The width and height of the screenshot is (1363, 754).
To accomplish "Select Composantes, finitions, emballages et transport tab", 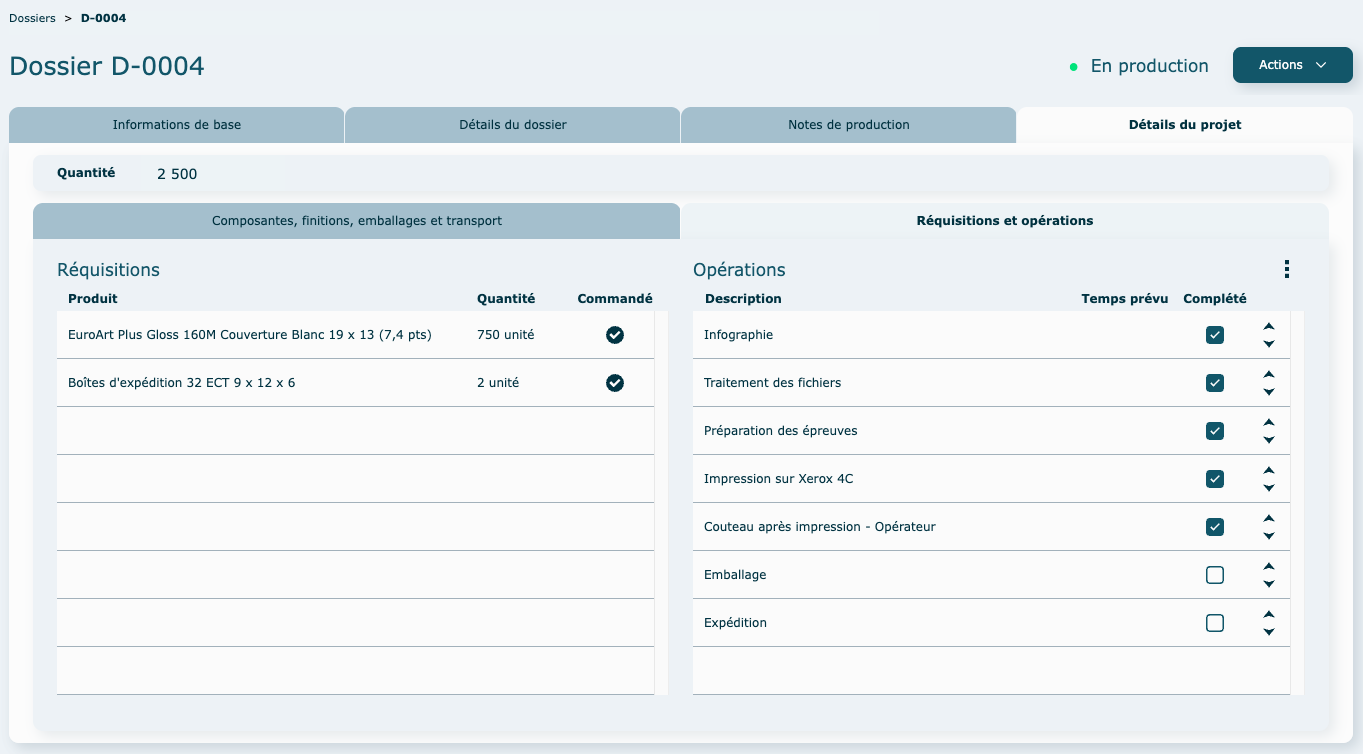I will coord(357,221).
